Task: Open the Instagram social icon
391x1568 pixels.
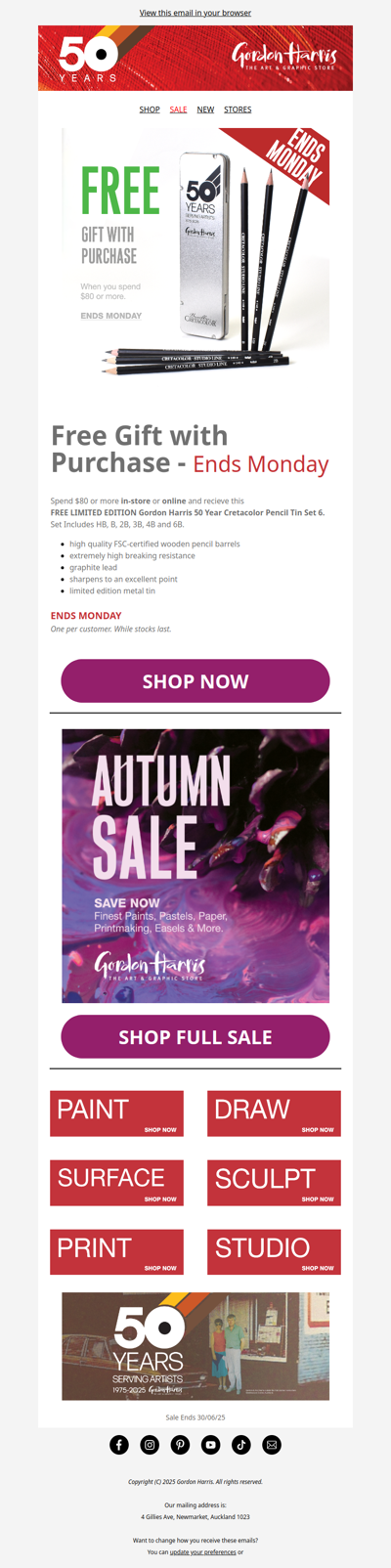Action: (150, 1444)
